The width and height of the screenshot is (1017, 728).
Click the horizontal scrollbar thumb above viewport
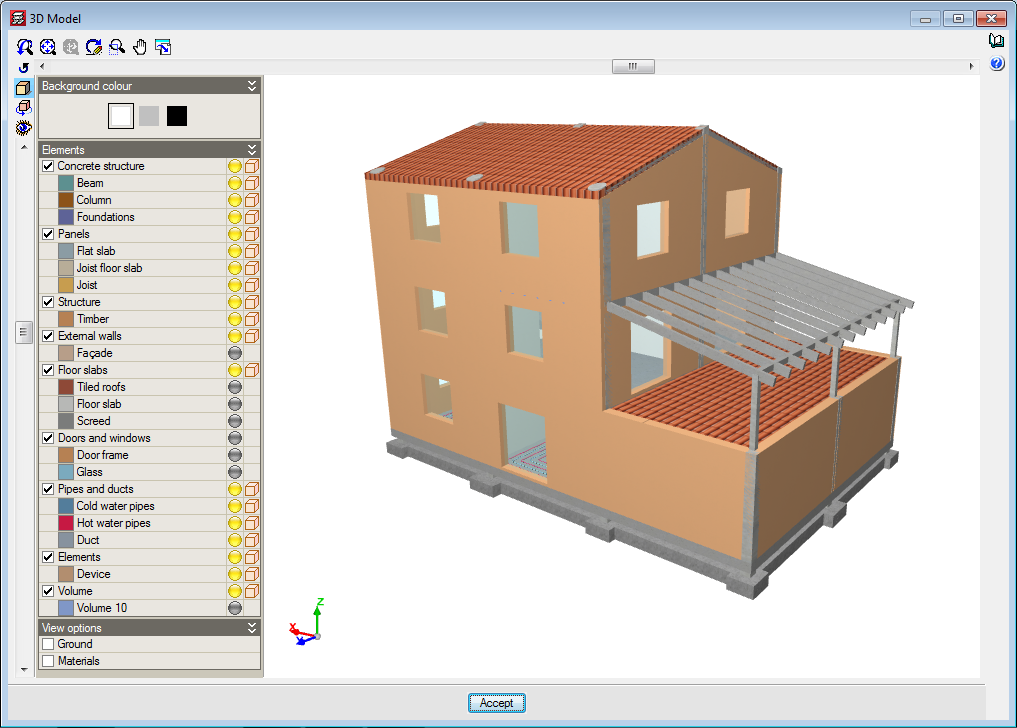(633, 66)
